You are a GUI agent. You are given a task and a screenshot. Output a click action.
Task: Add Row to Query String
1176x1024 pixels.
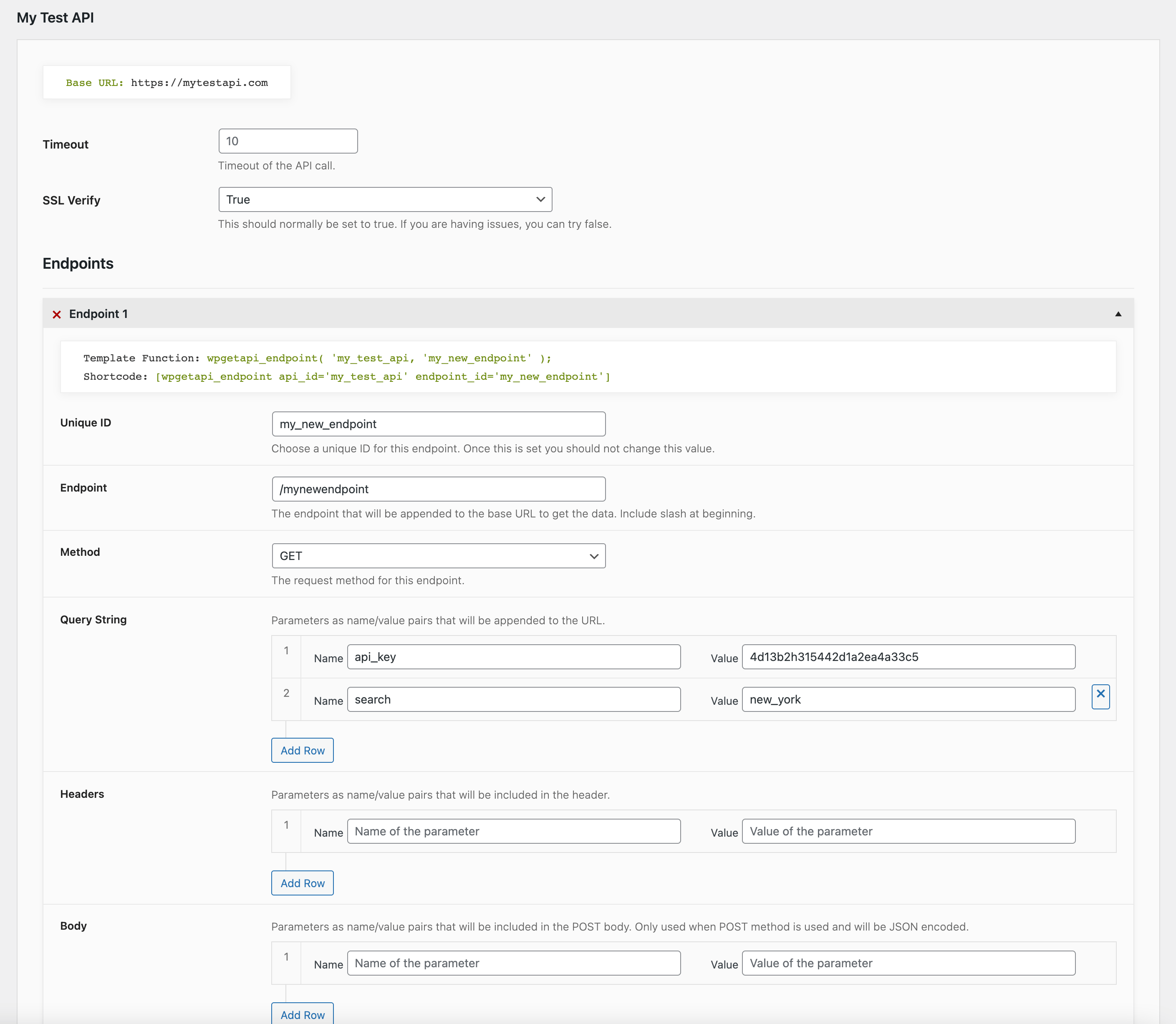coord(302,750)
